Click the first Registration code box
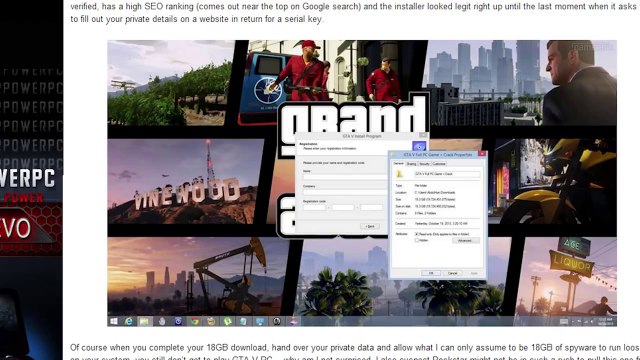 point(314,207)
